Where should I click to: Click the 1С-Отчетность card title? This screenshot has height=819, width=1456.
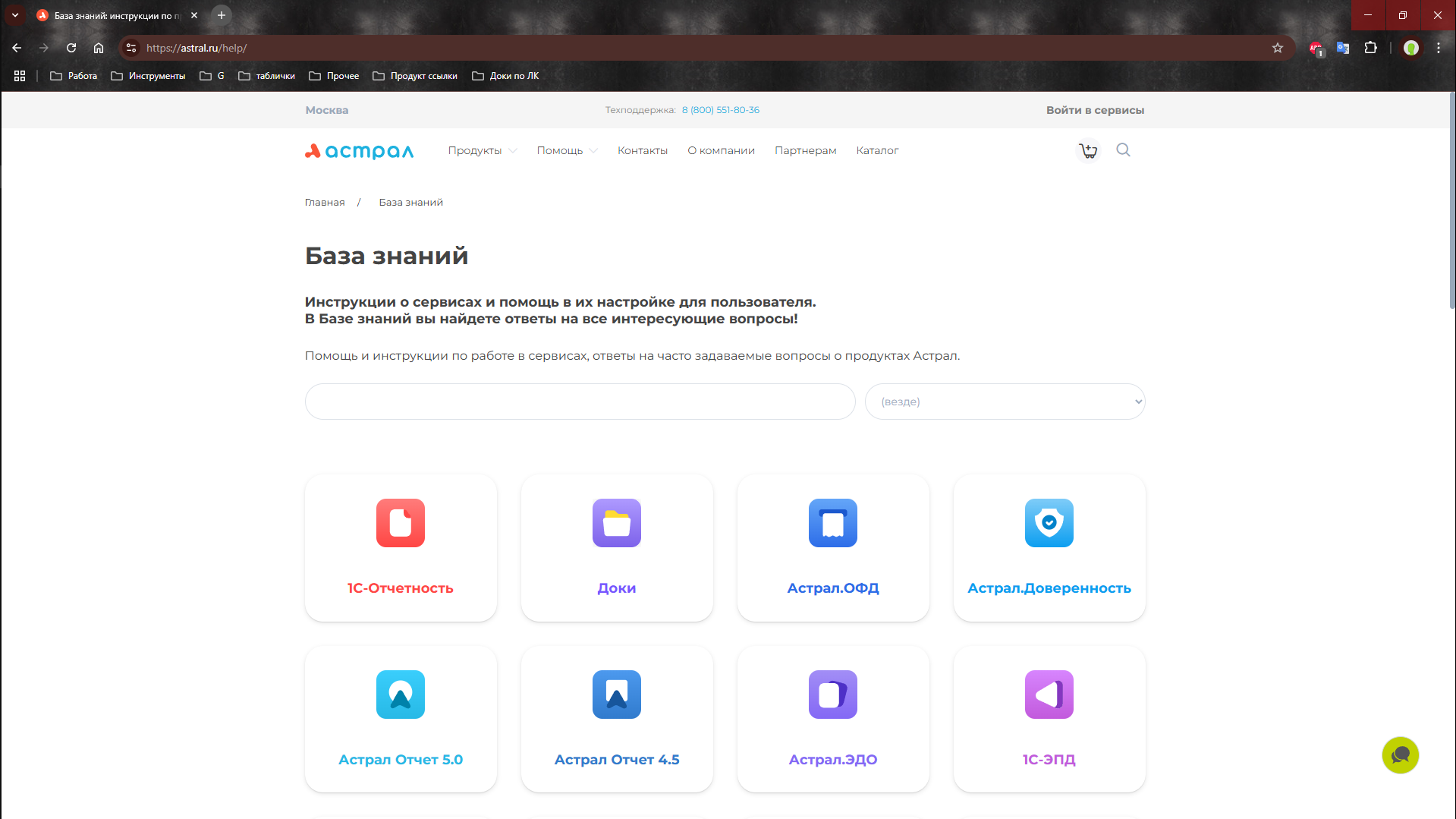401,588
